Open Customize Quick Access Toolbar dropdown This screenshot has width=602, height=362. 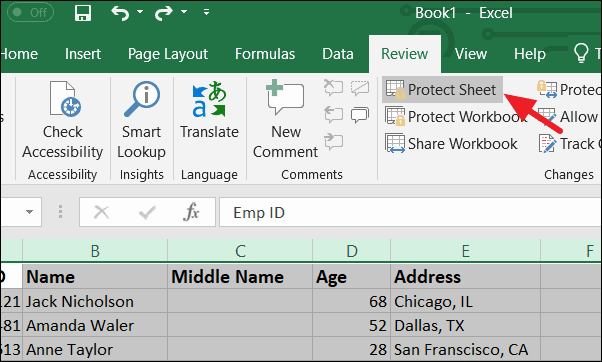(x=207, y=12)
